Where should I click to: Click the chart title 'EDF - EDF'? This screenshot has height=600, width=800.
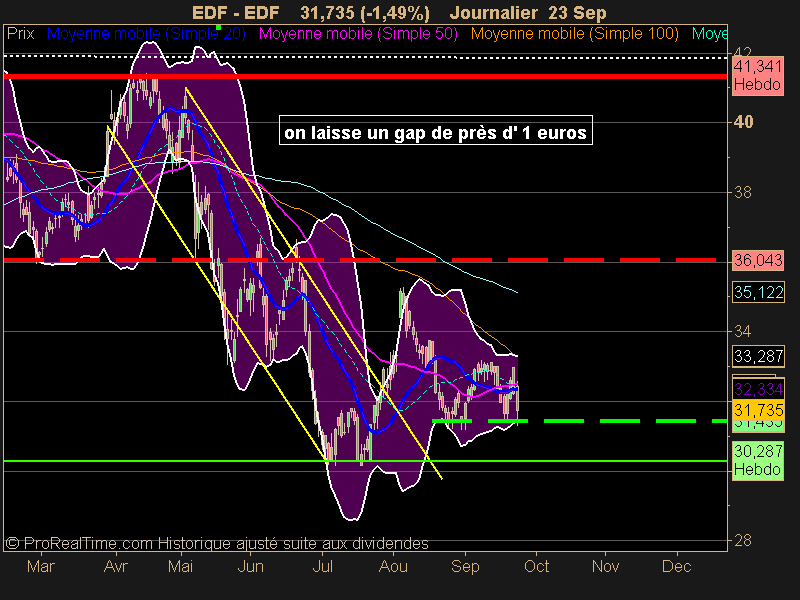(235, 13)
